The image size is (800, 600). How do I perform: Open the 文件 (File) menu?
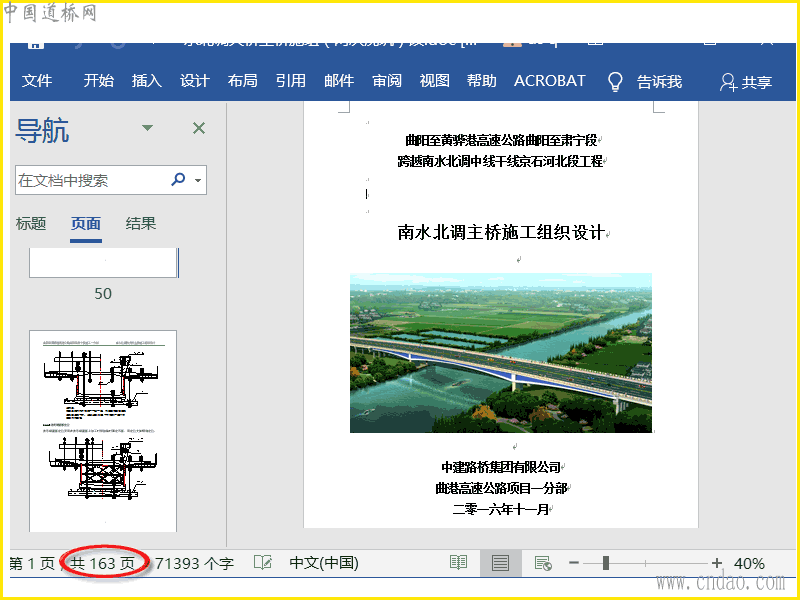[x=37, y=81]
